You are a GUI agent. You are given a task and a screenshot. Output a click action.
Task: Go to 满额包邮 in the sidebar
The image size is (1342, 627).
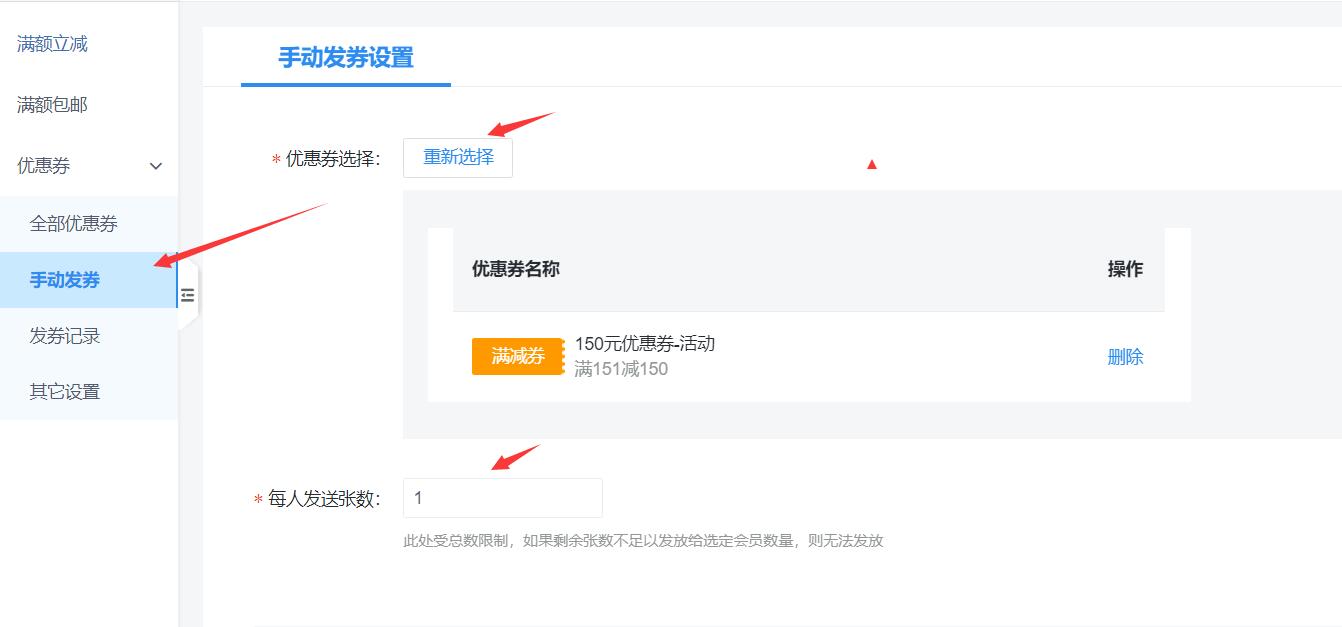tap(52, 105)
